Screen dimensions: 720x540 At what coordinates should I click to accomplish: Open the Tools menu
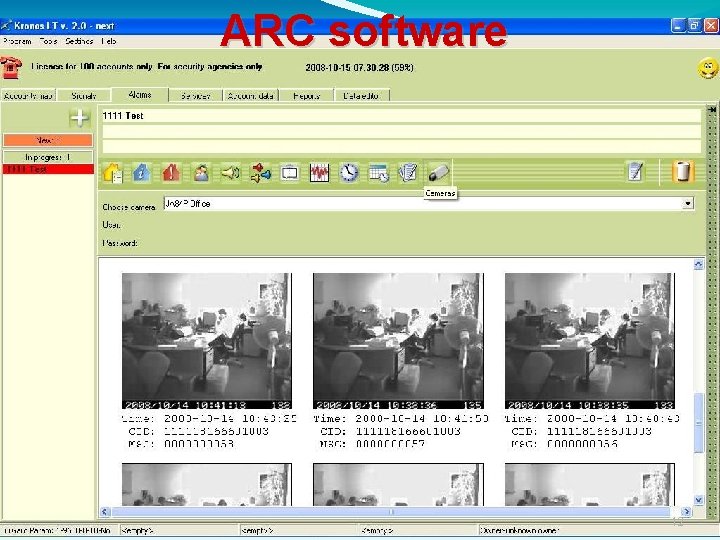point(48,41)
